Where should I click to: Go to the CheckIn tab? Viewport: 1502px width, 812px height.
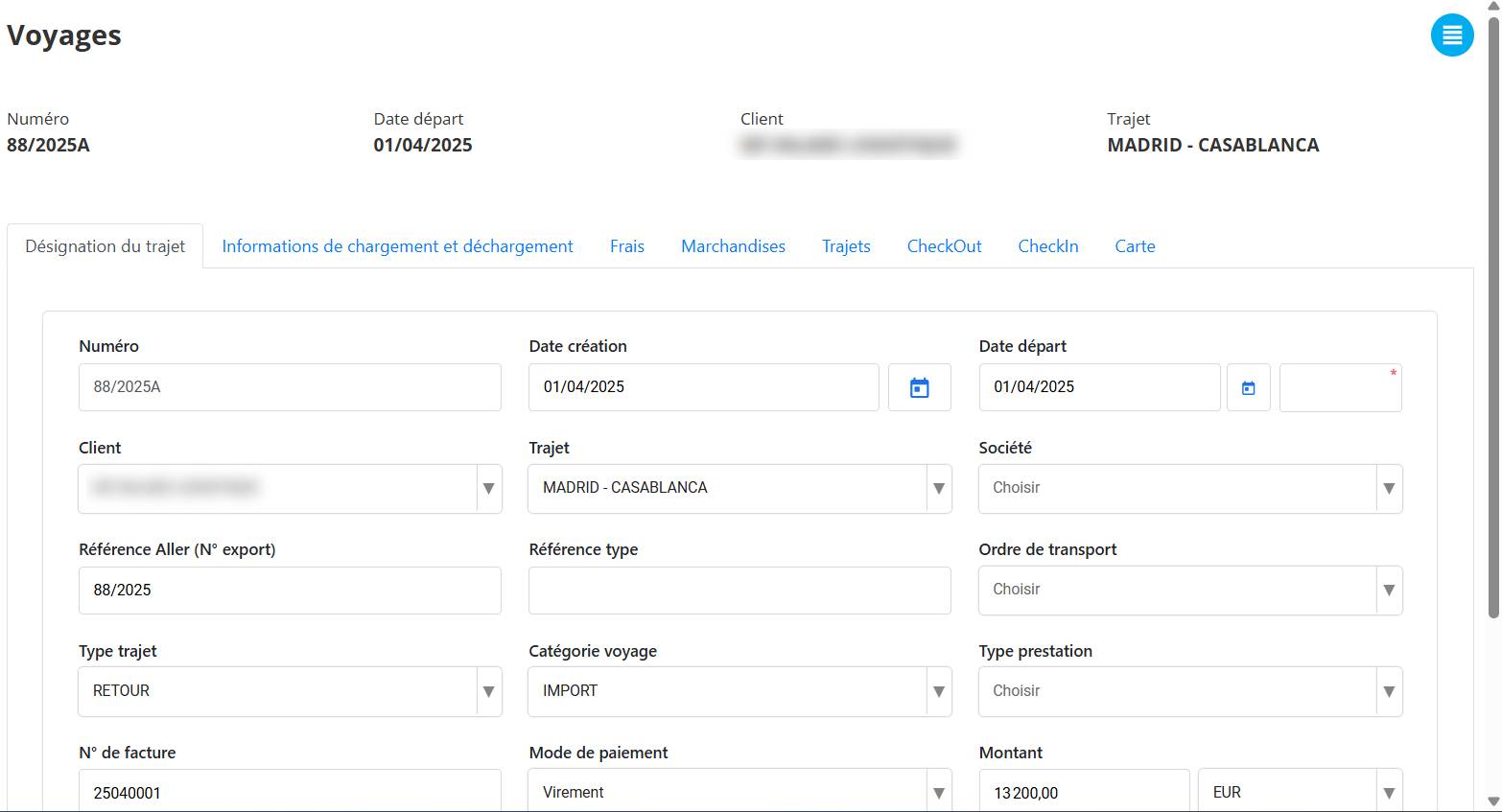tap(1048, 246)
